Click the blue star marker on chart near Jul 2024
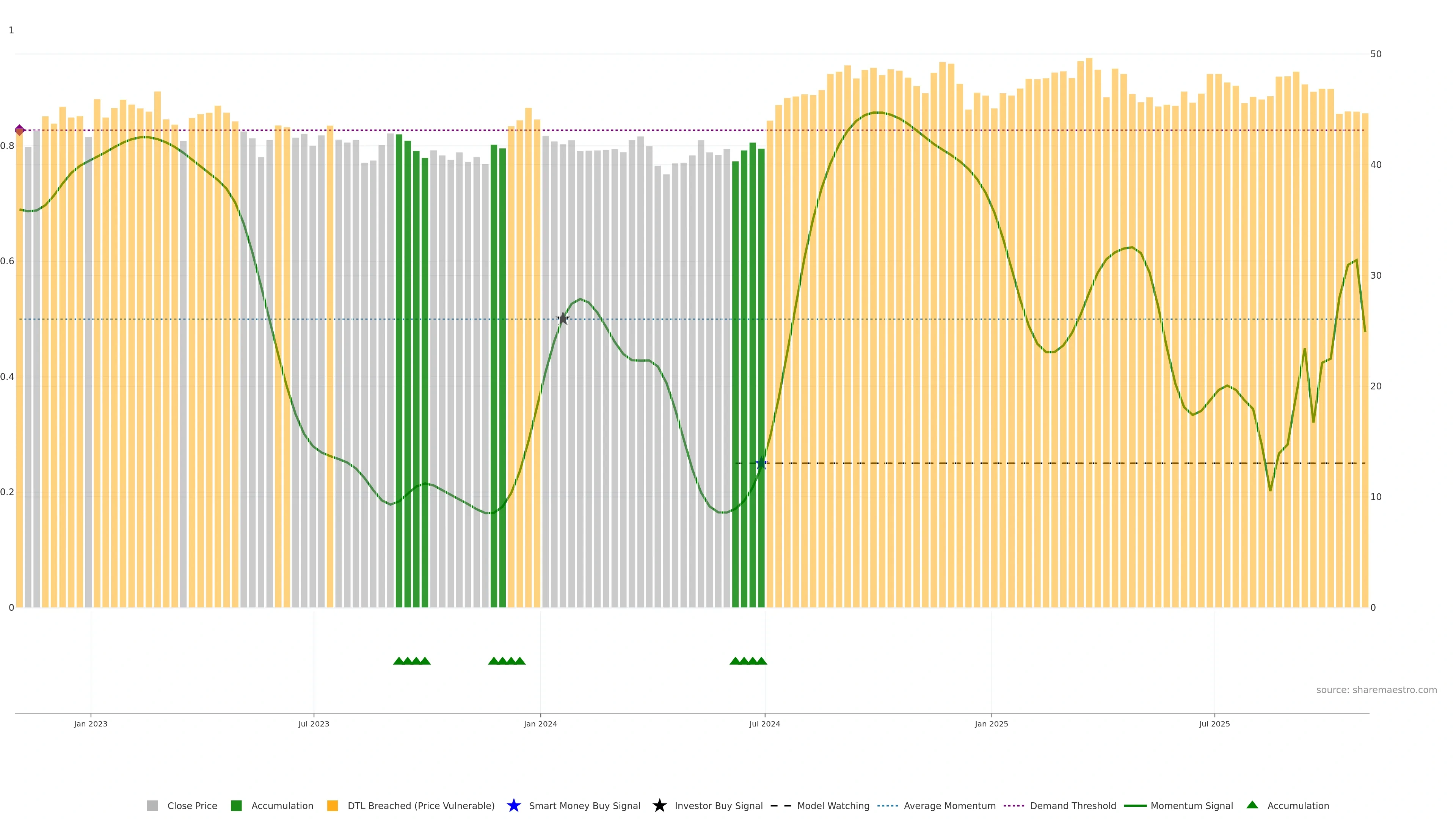This screenshot has height=819, width=1456. (x=761, y=463)
